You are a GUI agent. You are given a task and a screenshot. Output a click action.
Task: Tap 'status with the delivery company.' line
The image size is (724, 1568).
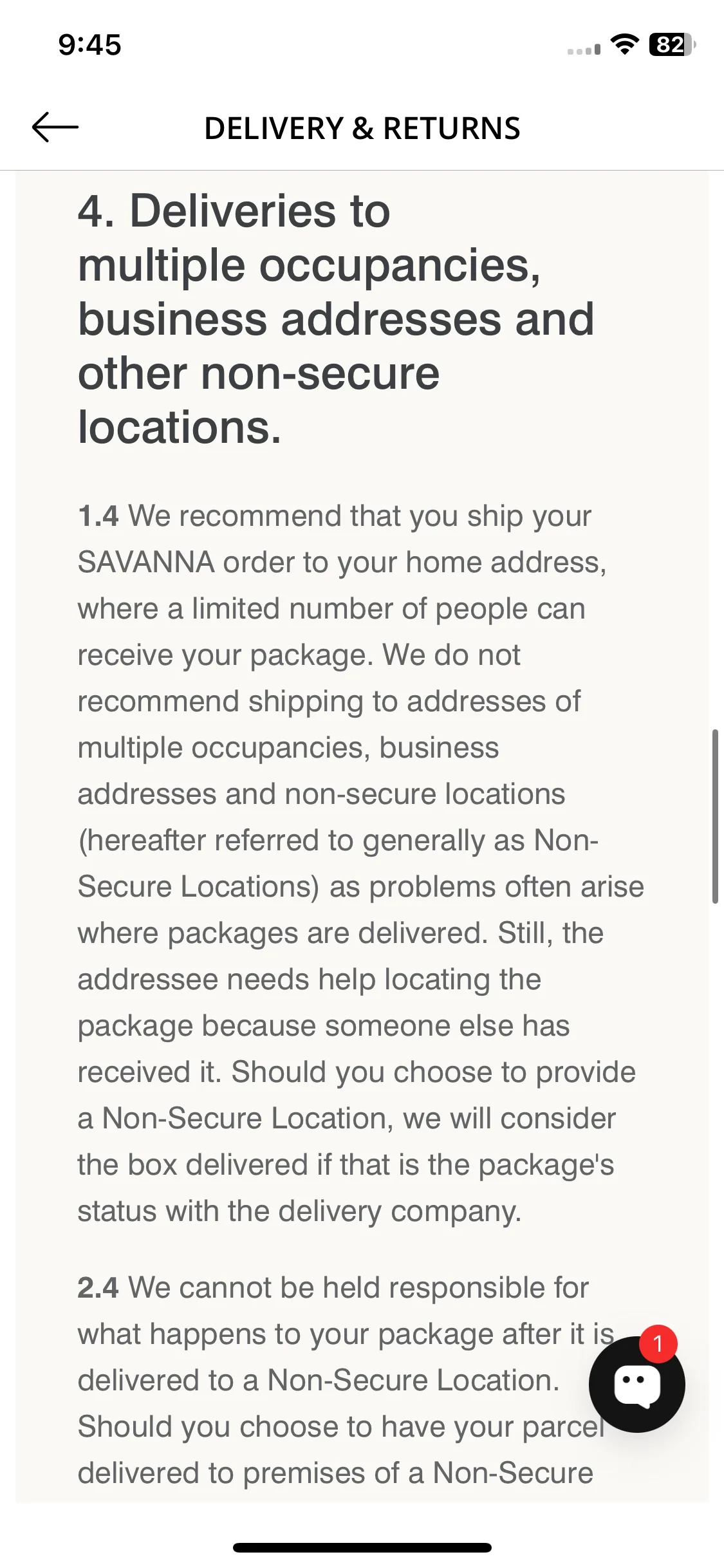click(299, 1211)
